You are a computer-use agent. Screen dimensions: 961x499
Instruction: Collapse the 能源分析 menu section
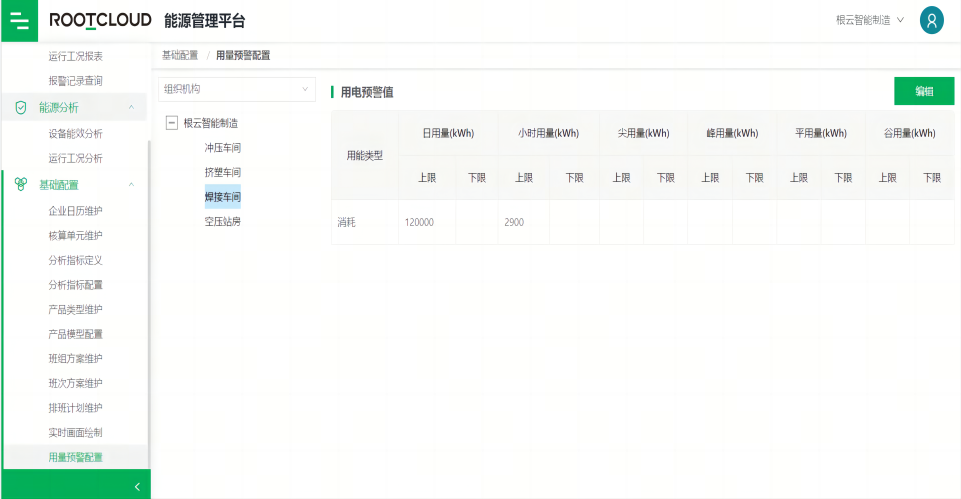(x=131, y=108)
